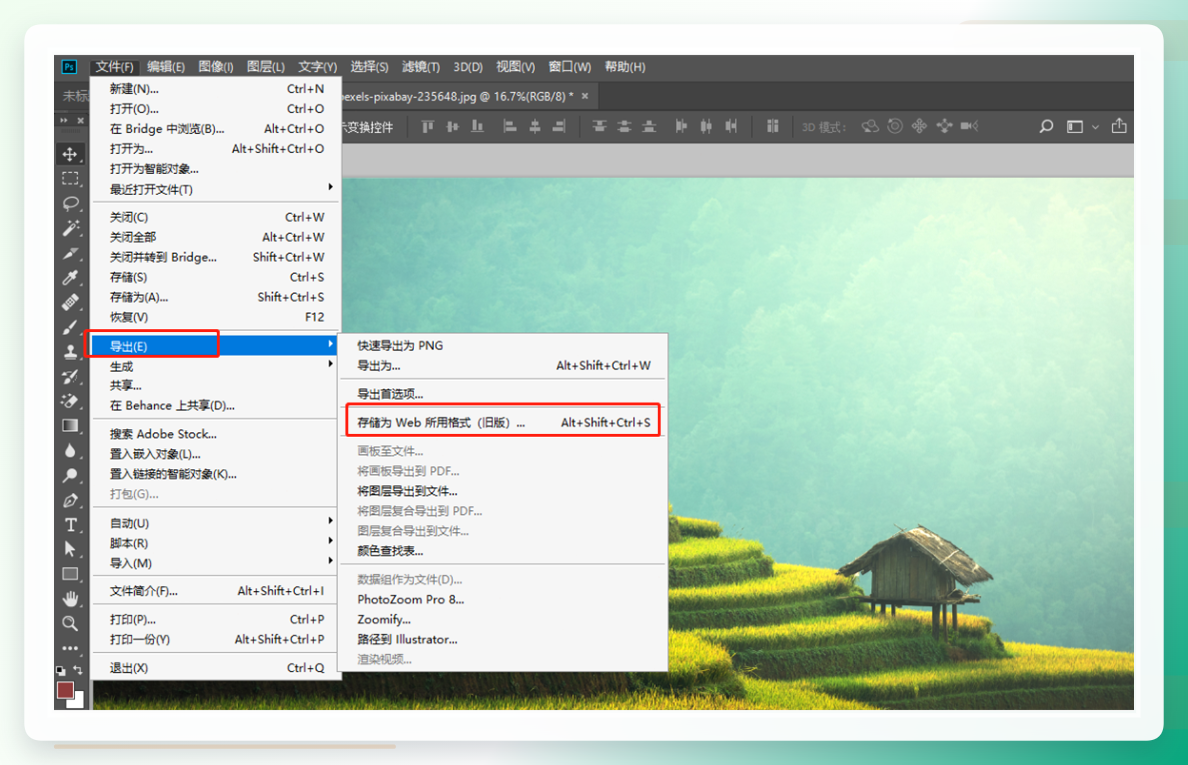
Task: Expand the 导入(M) submenu
Action: (x=215, y=564)
